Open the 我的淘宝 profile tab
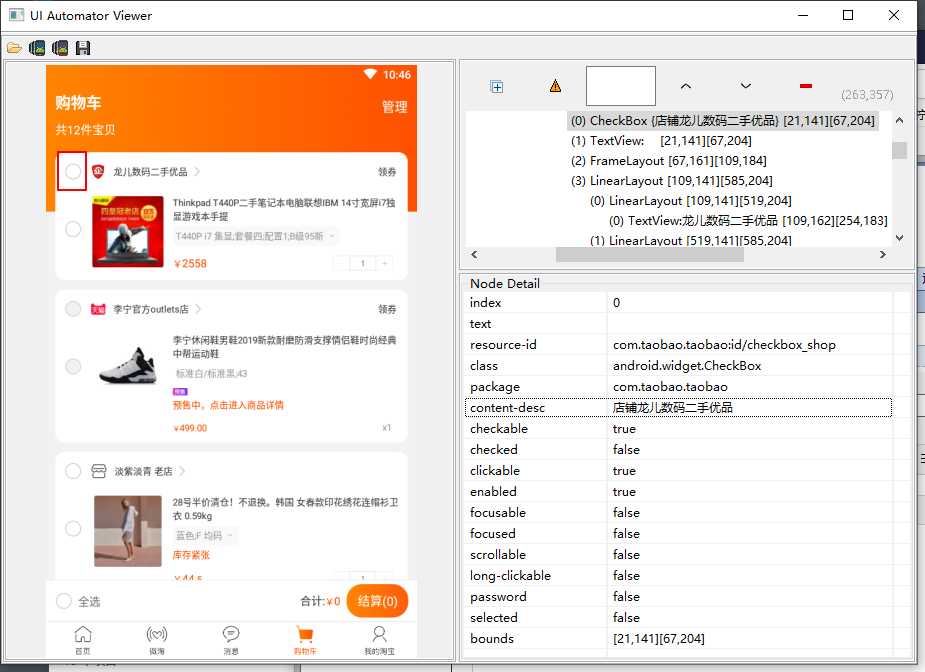The width and height of the screenshot is (925, 672). pyautogui.click(x=379, y=640)
